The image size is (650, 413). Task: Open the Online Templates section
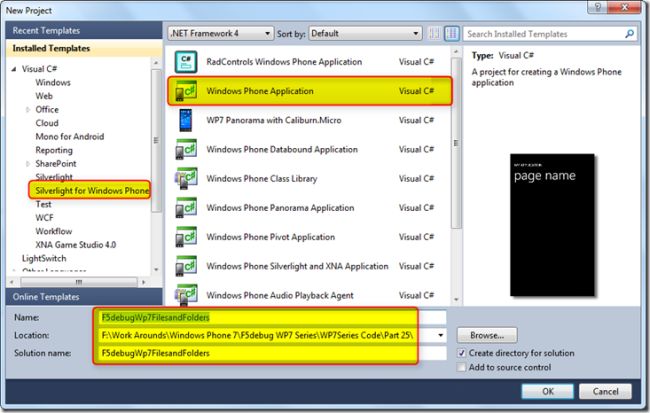(x=84, y=296)
